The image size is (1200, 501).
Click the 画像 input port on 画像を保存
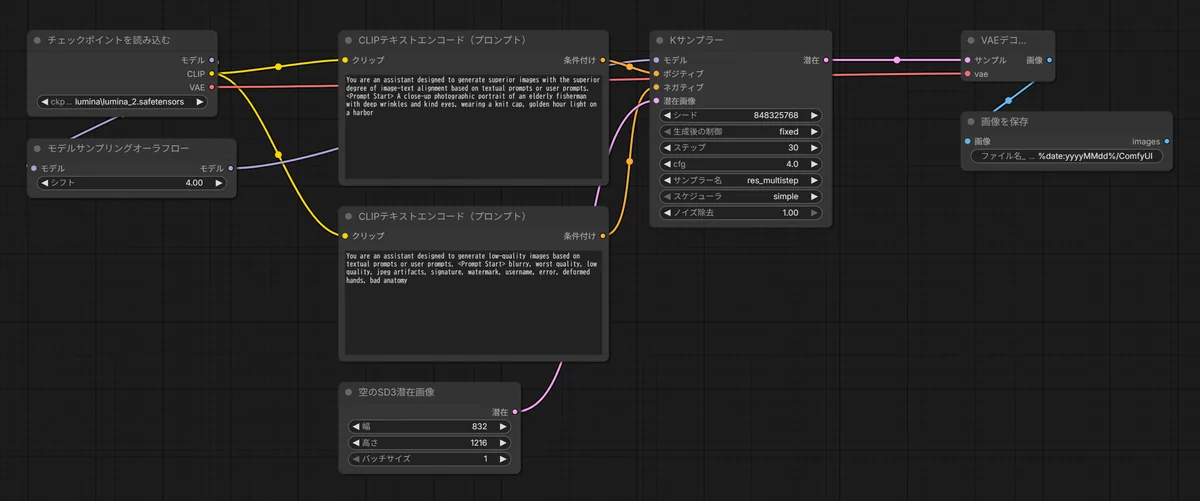[x=968, y=141]
